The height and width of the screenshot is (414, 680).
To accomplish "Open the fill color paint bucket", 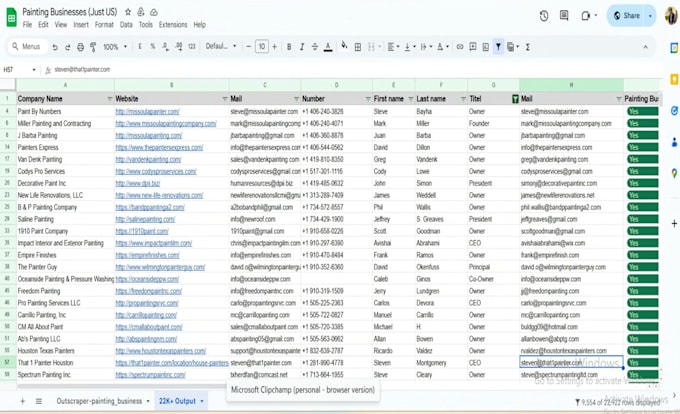I will [344, 46].
